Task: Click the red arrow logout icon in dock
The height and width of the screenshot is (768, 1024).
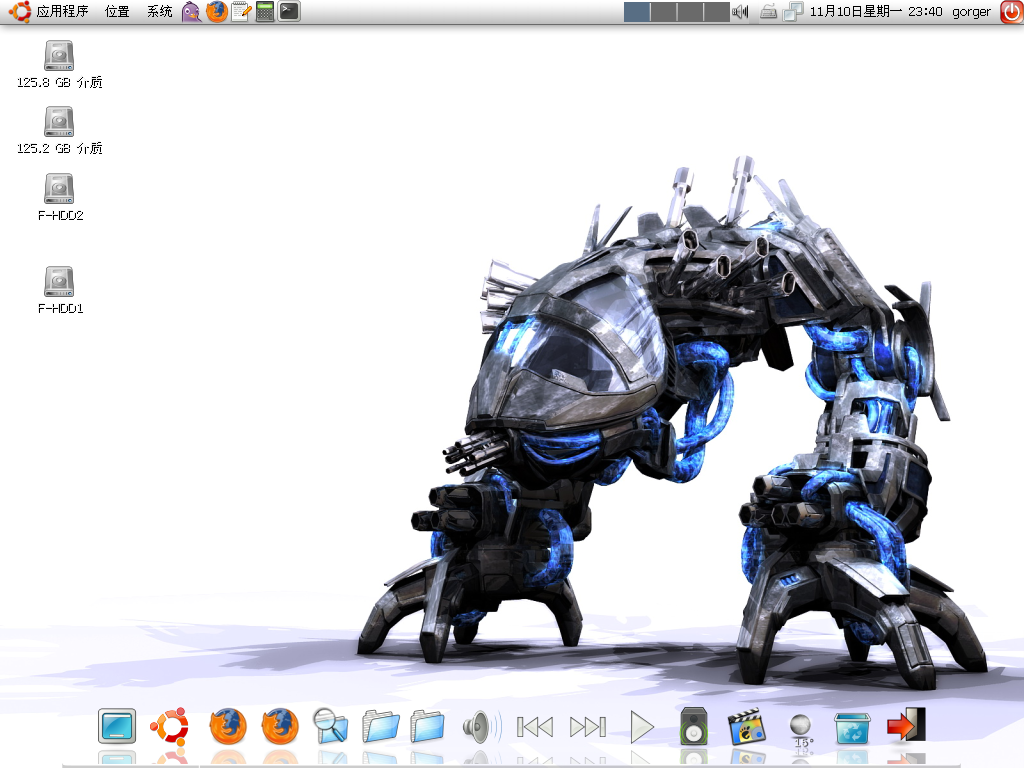Action: pos(906,725)
